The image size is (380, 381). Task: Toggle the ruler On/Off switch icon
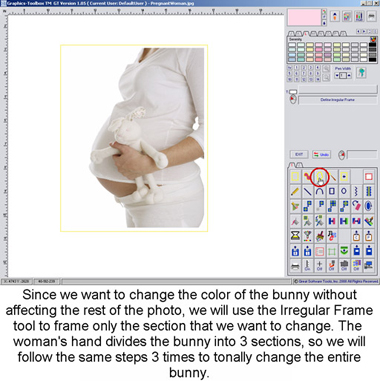(307, 266)
